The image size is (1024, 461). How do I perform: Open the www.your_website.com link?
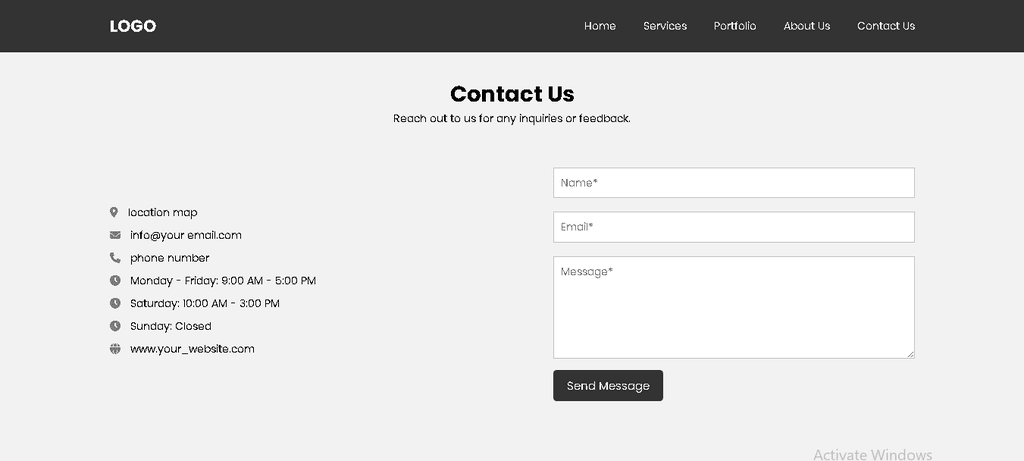[192, 349]
